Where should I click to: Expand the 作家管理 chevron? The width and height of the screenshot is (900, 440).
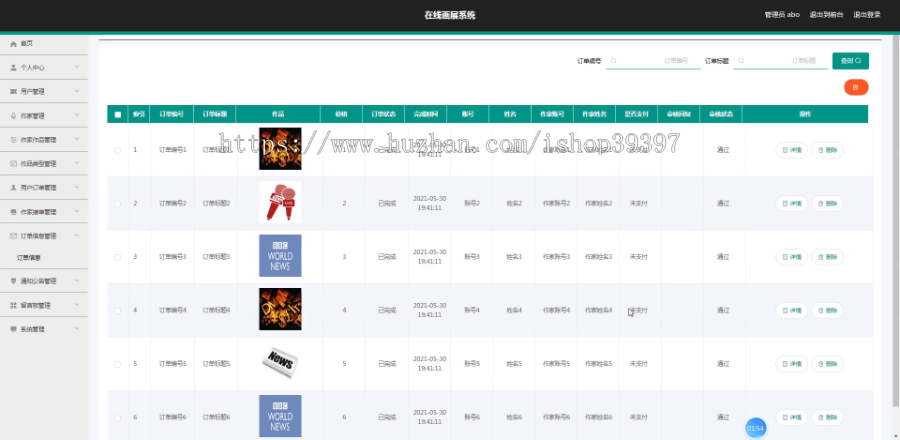tap(77, 115)
